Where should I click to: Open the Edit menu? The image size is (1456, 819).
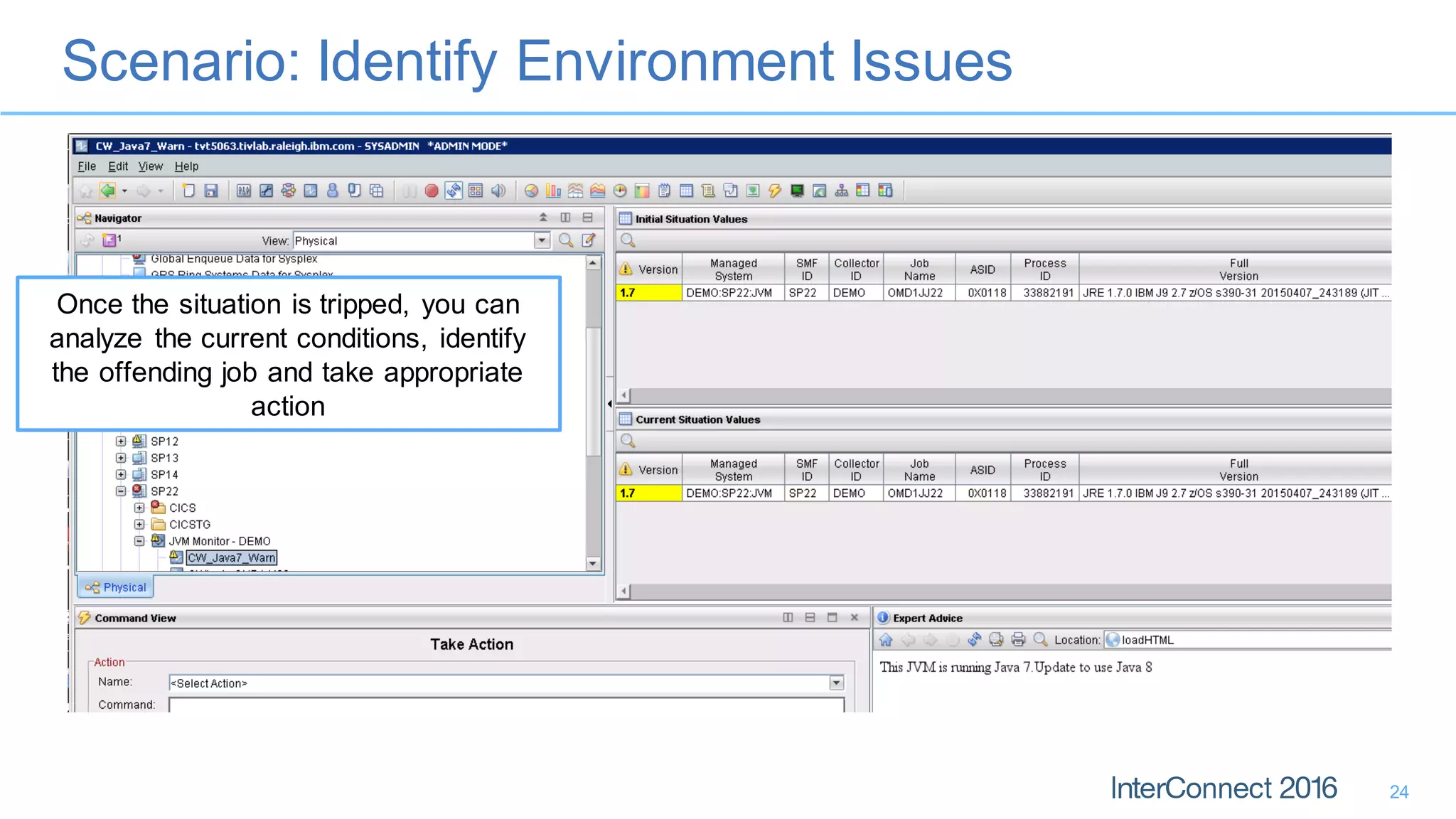pyautogui.click(x=117, y=166)
